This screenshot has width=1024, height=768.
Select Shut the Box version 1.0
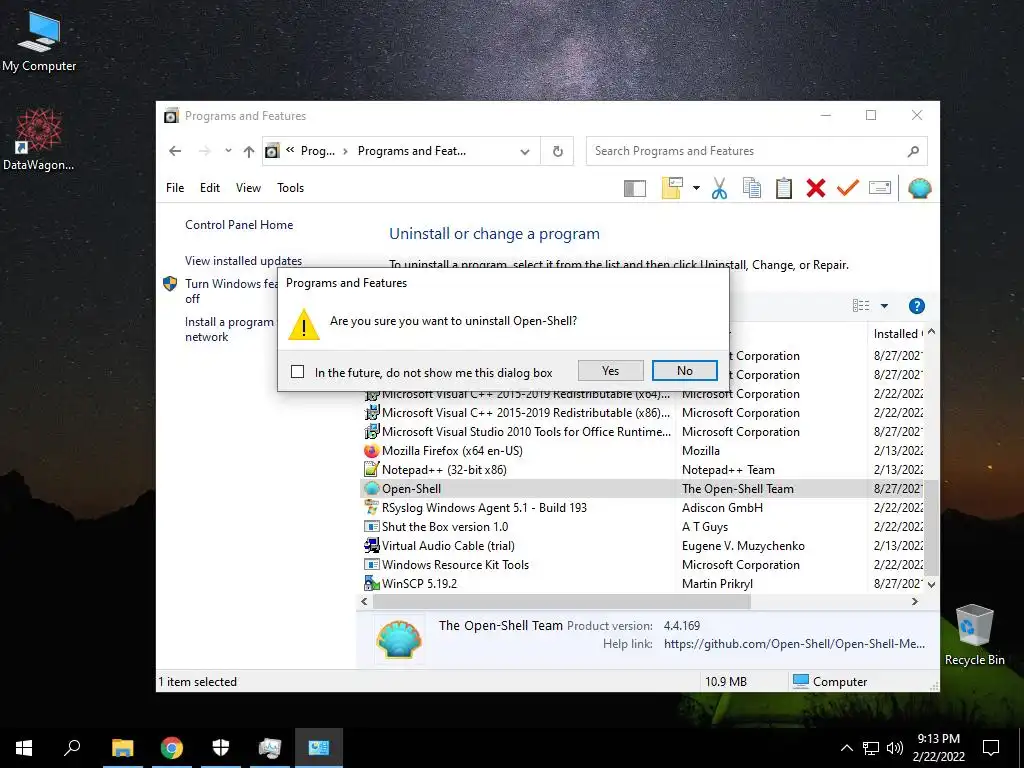pyautogui.click(x=643, y=526)
